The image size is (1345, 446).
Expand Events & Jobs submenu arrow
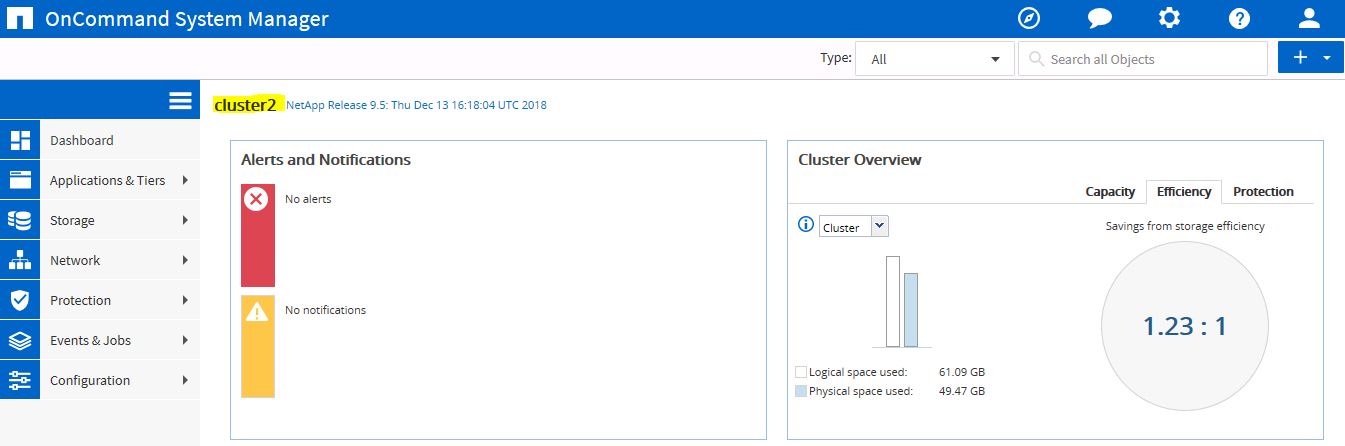[185, 340]
